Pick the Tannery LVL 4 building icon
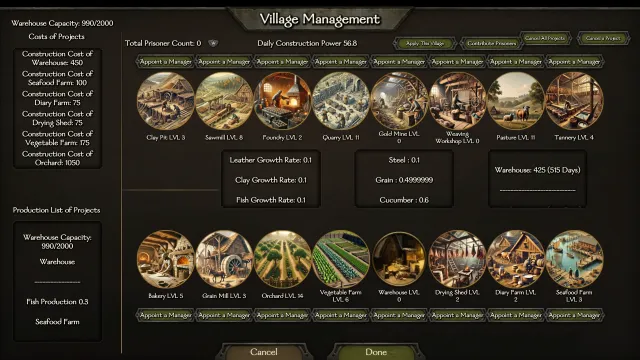This screenshot has width=640, height=360. (x=574, y=101)
